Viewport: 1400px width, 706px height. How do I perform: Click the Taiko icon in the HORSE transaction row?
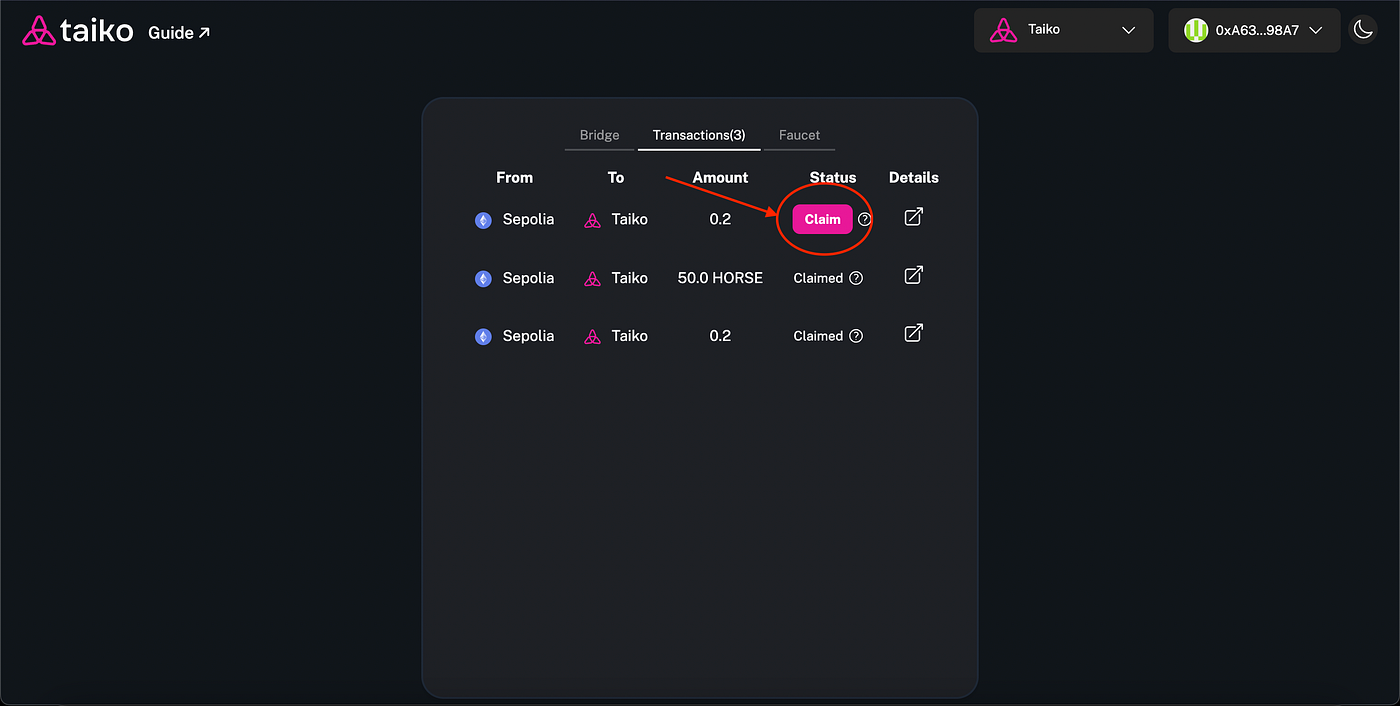(x=592, y=279)
